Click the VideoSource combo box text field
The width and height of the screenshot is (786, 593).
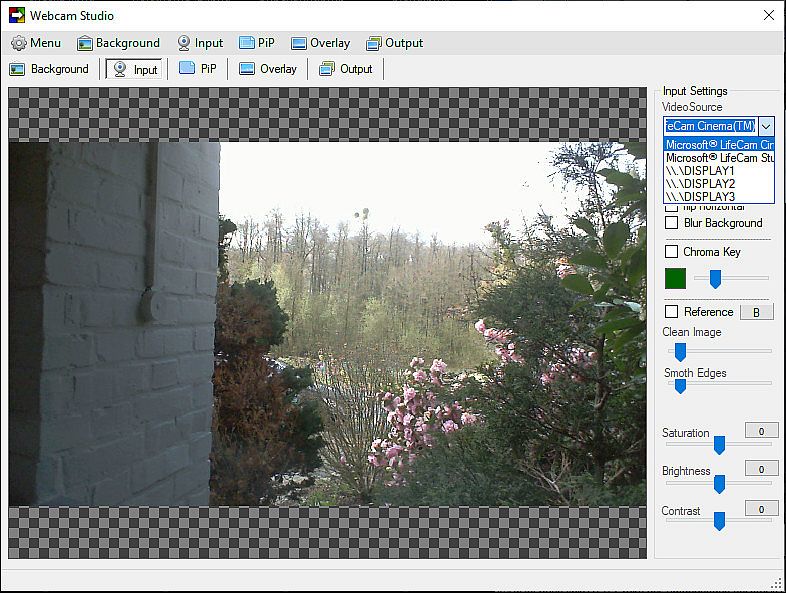tap(710, 126)
